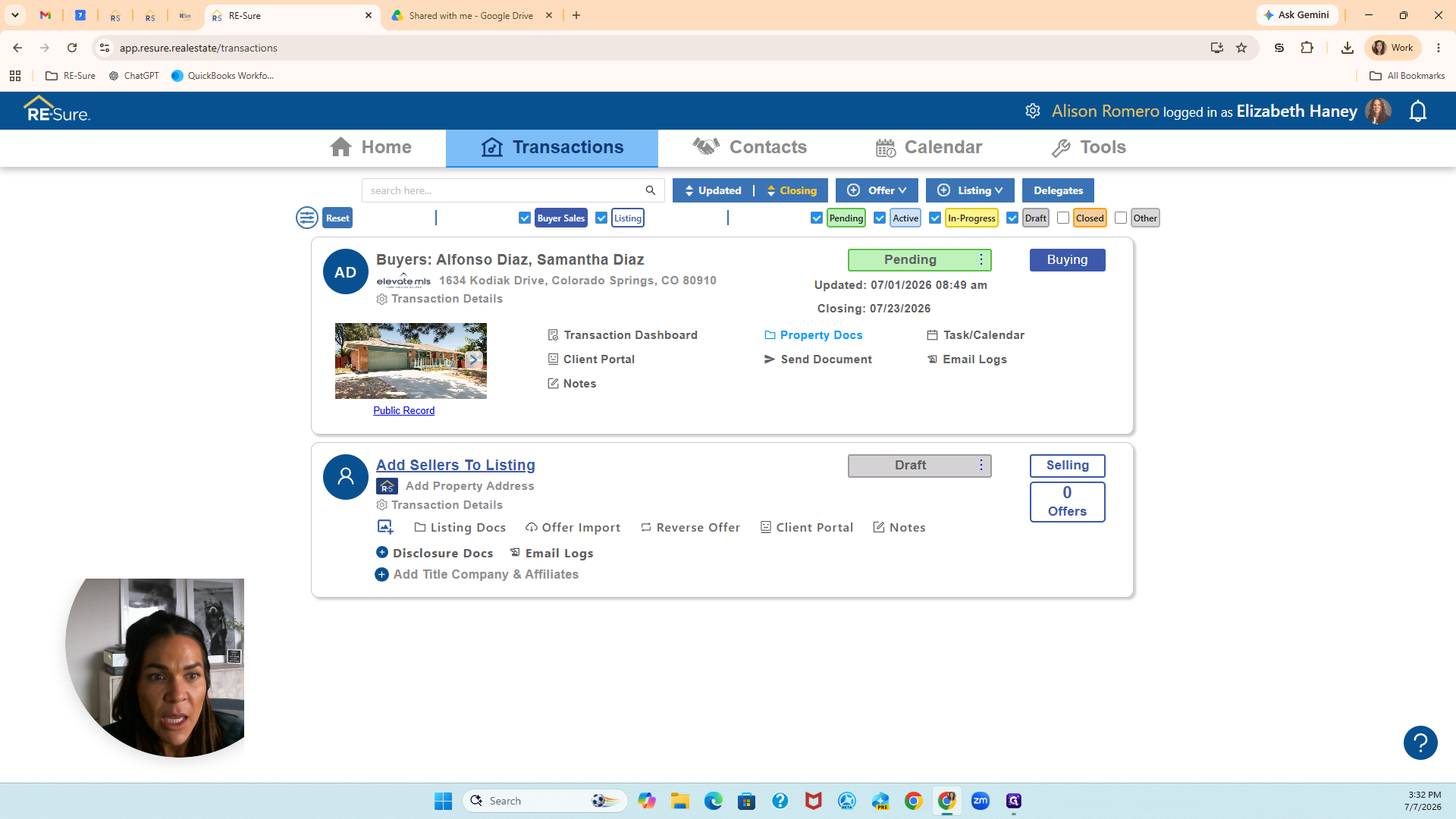The image size is (1456, 819).
Task: Go to the Home tab
Action: 371,147
